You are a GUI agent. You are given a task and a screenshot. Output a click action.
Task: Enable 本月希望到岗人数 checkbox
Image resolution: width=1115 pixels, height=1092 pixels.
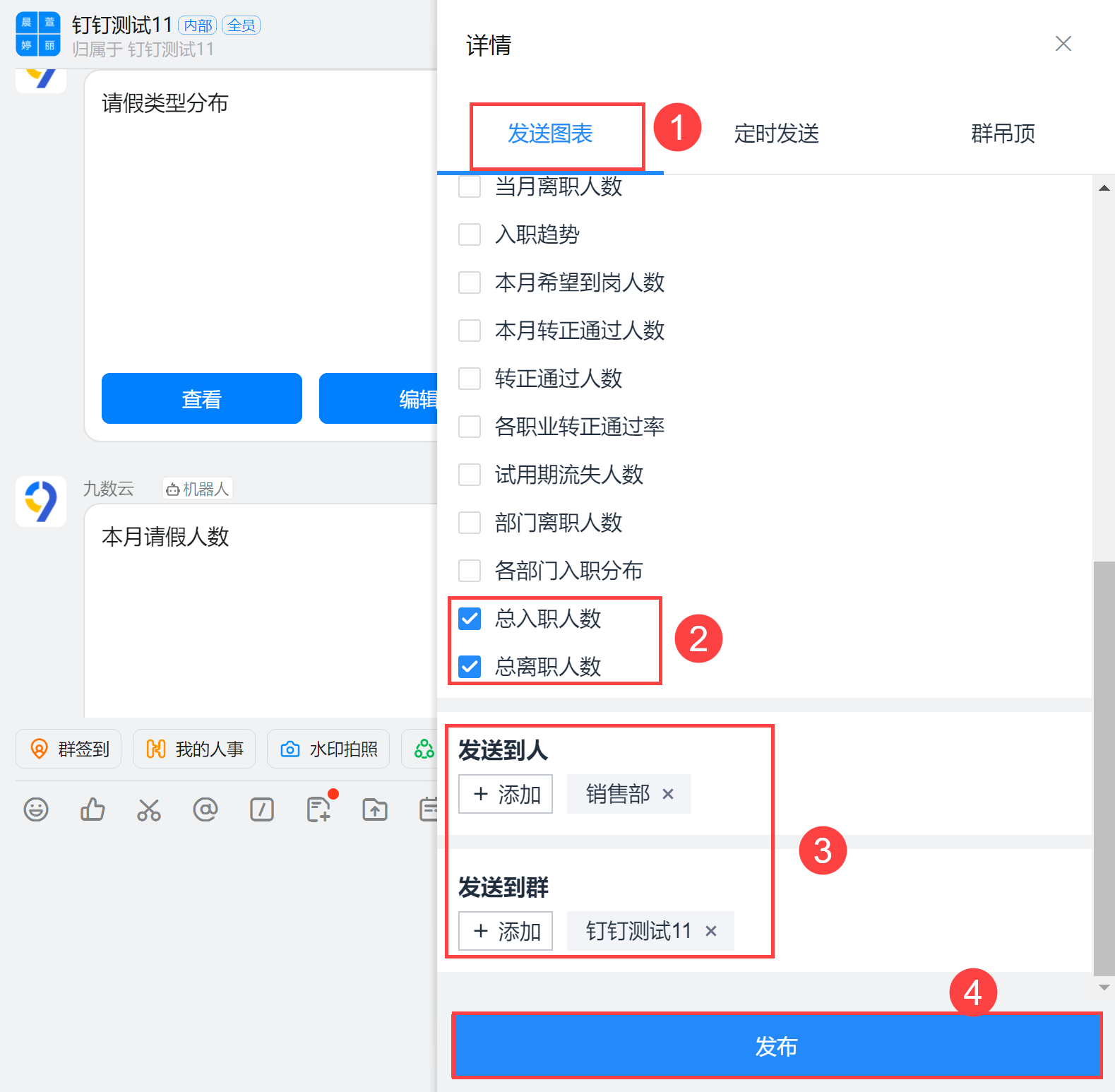[470, 283]
